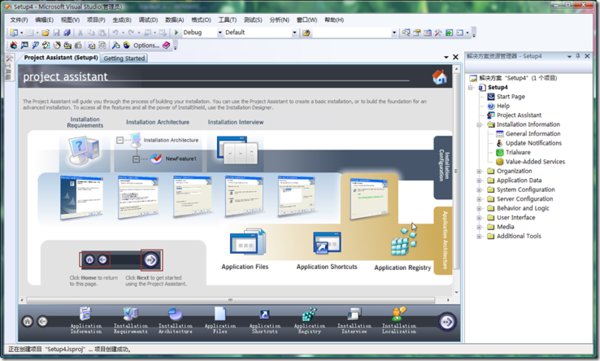Click the Installation Requirements computer icon
Screen dimensions: 600x361
pyautogui.click(x=84, y=151)
